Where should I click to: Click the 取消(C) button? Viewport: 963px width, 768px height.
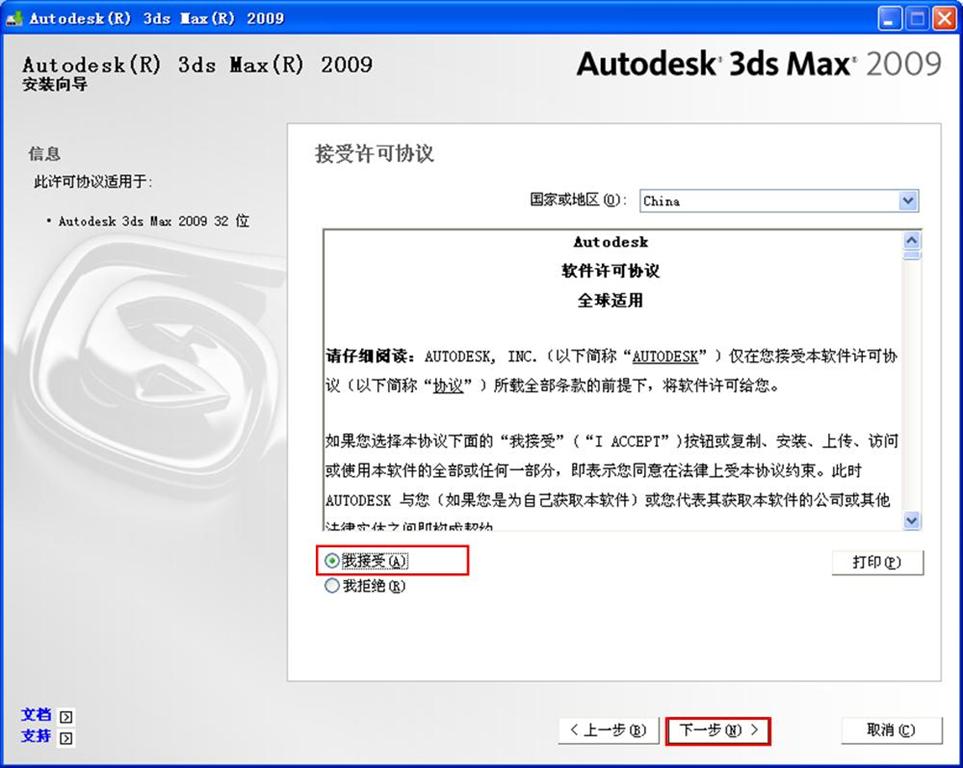click(x=891, y=731)
